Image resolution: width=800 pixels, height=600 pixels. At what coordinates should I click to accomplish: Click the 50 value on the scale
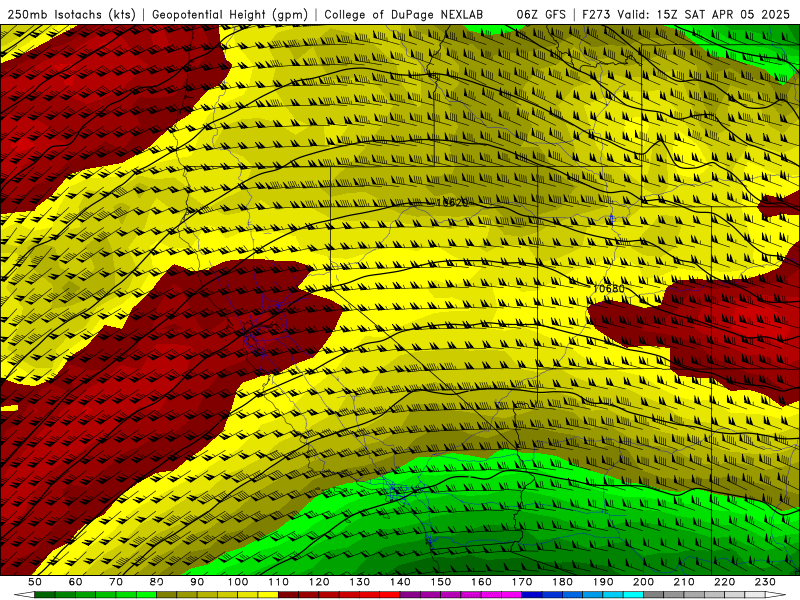click(x=35, y=582)
